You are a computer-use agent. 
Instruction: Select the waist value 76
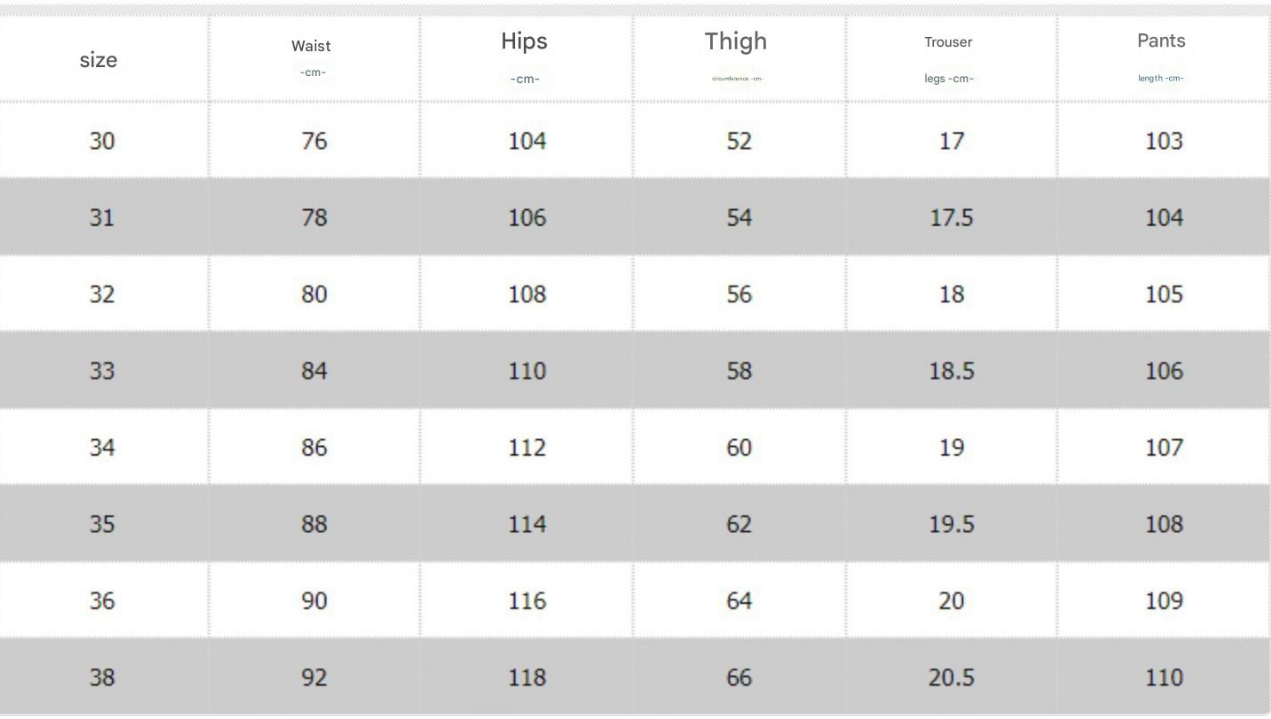coord(314,142)
